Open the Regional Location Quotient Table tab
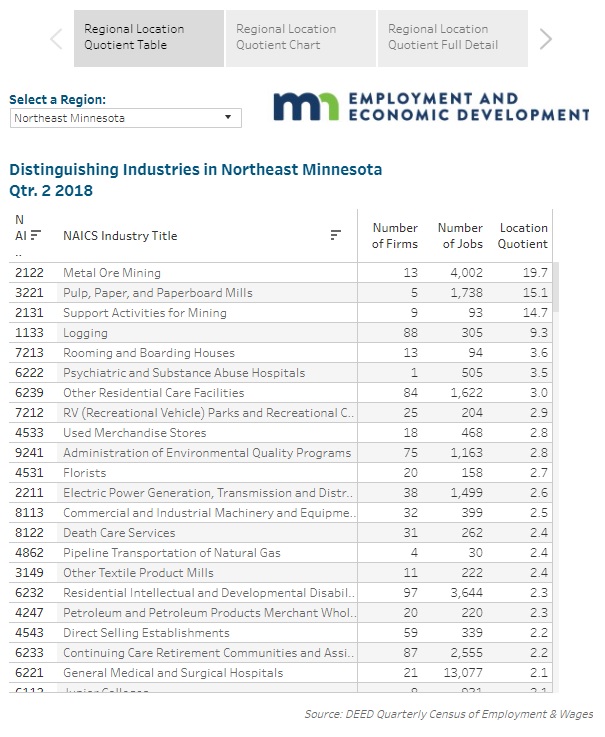Viewport: 605px width, 737px height. pos(149,39)
